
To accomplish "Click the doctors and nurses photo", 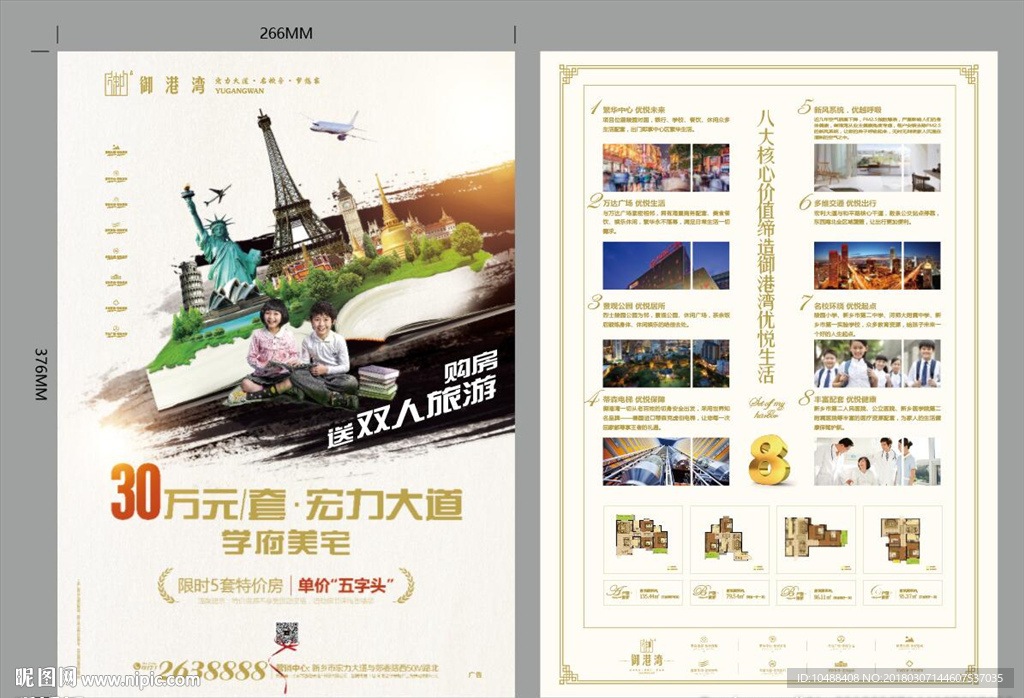I will [x=877, y=462].
